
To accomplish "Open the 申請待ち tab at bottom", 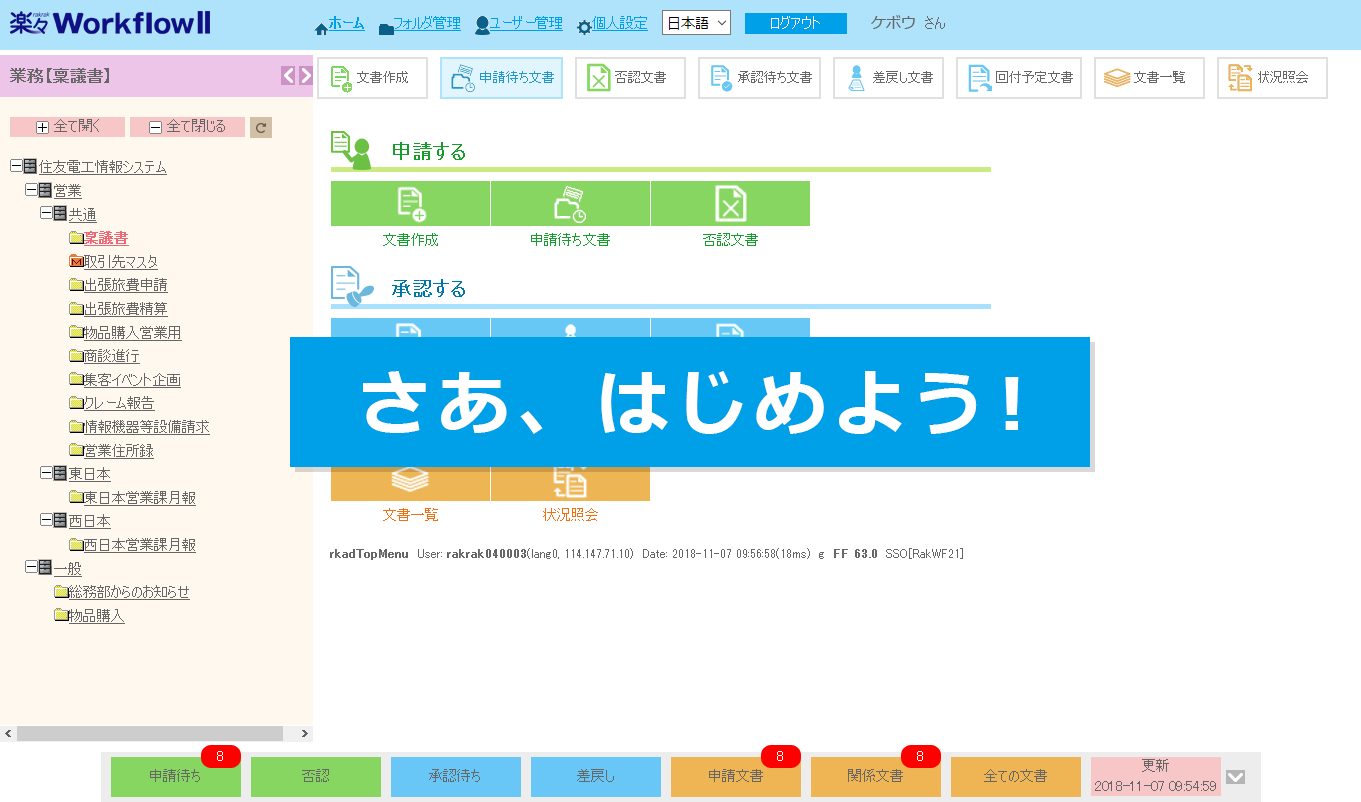I will coord(175,776).
